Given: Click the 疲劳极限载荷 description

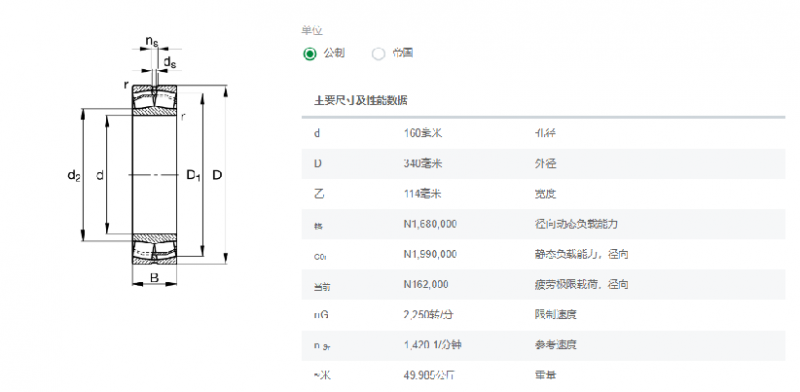Looking at the screenshot, I should (x=581, y=284).
